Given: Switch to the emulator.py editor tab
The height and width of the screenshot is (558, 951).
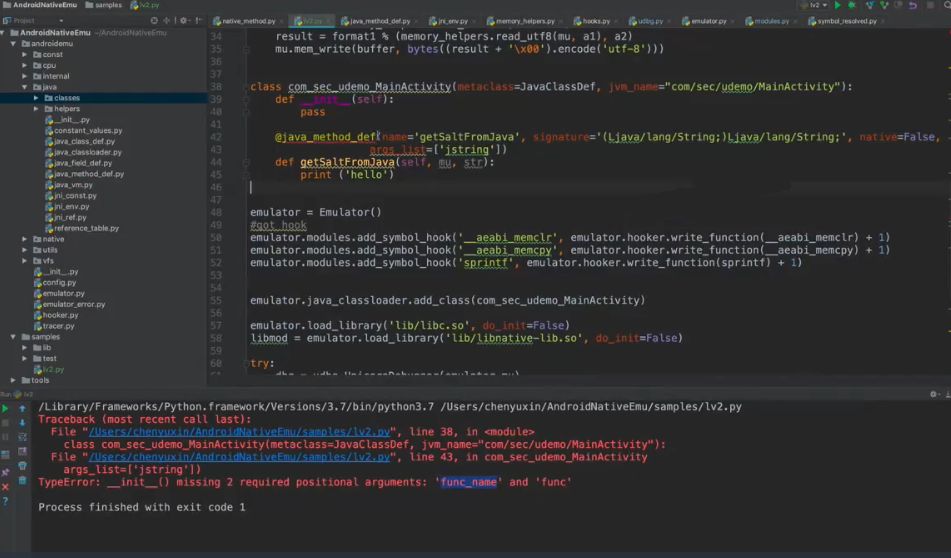Looking at the screenshot, I should [x=706, y=20].
